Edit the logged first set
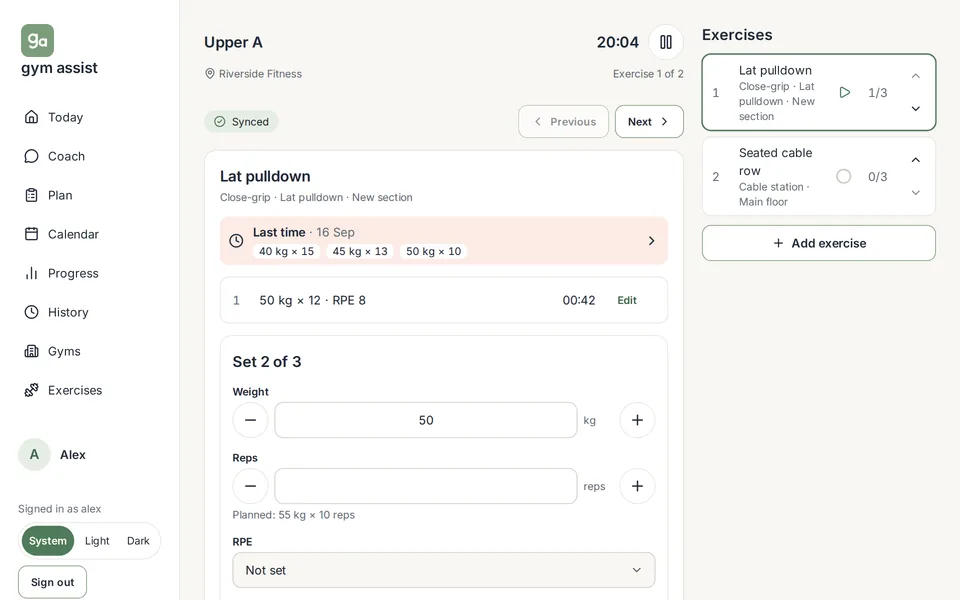 tap(627, 300)
